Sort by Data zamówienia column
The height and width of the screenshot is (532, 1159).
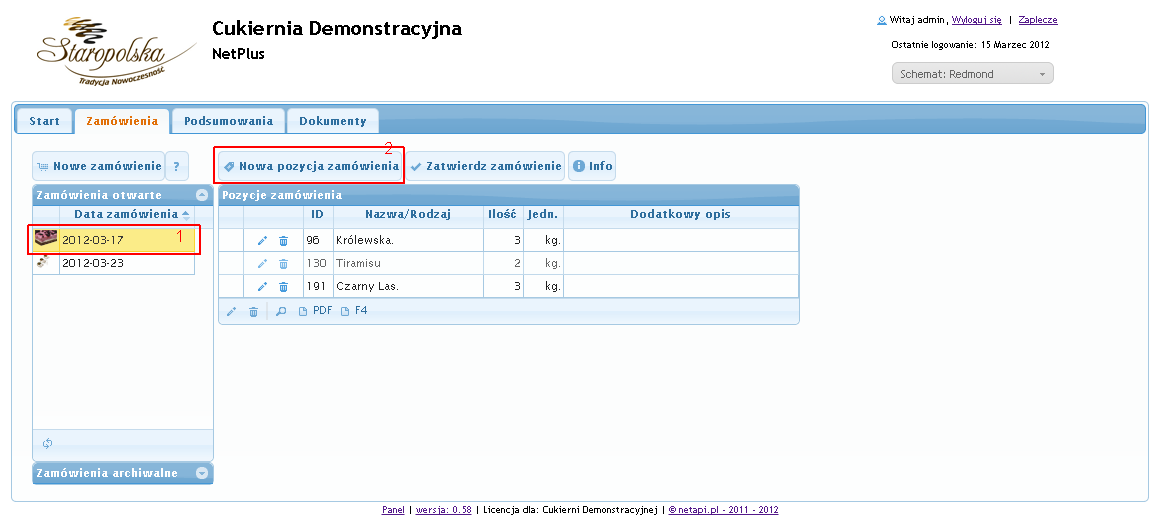(126, 214)
